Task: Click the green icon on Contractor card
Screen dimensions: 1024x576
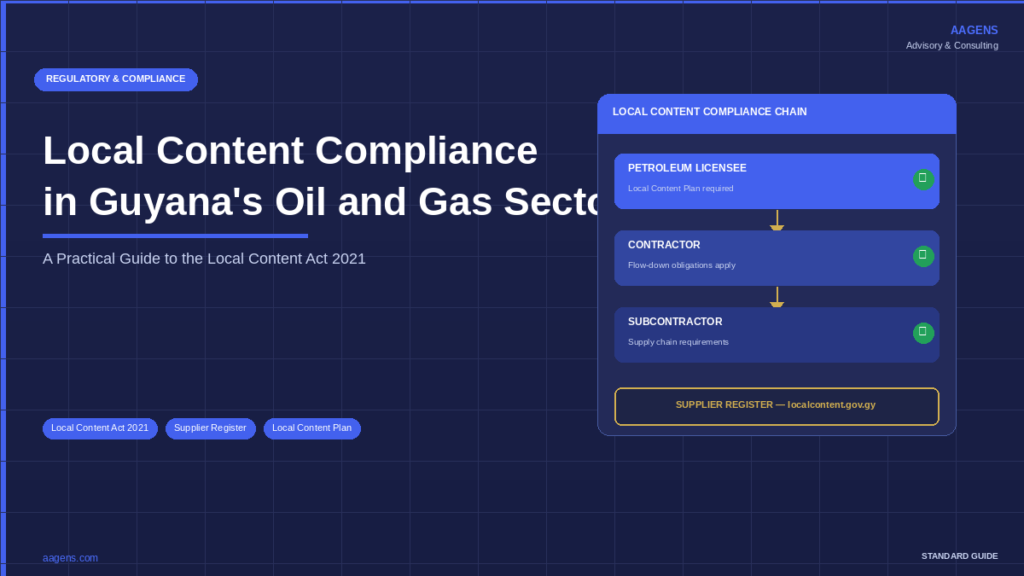Action: point(923,256)
